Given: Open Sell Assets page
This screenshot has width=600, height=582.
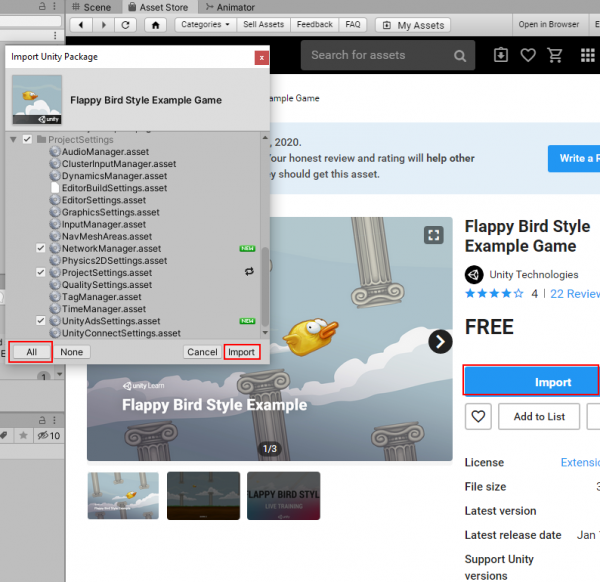Looking at the screenshot, I should point(263,24).
